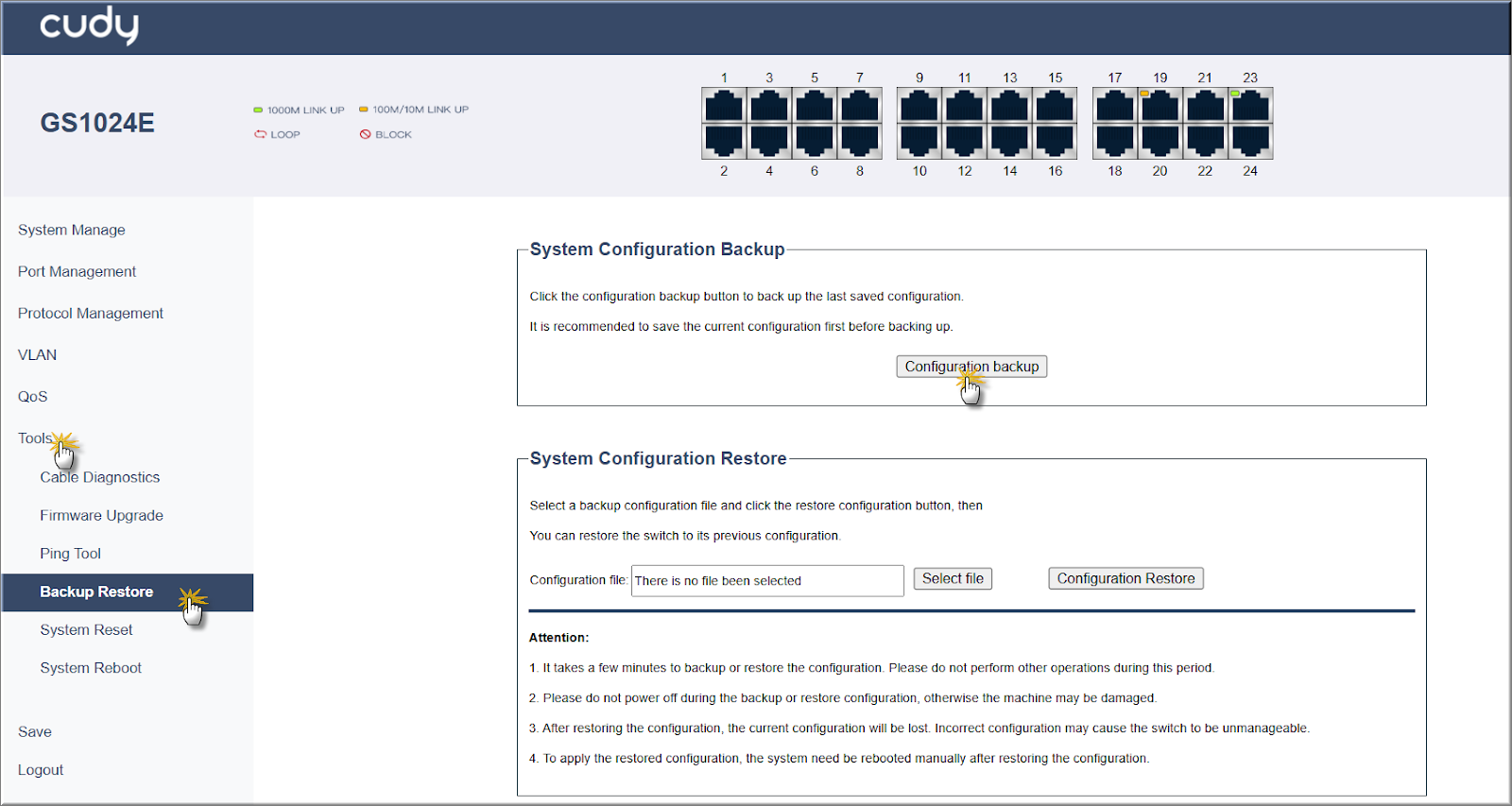Click port 12 icon on switch panel
This screenshot has height=806, width=1512.
[x=965, y=141]
